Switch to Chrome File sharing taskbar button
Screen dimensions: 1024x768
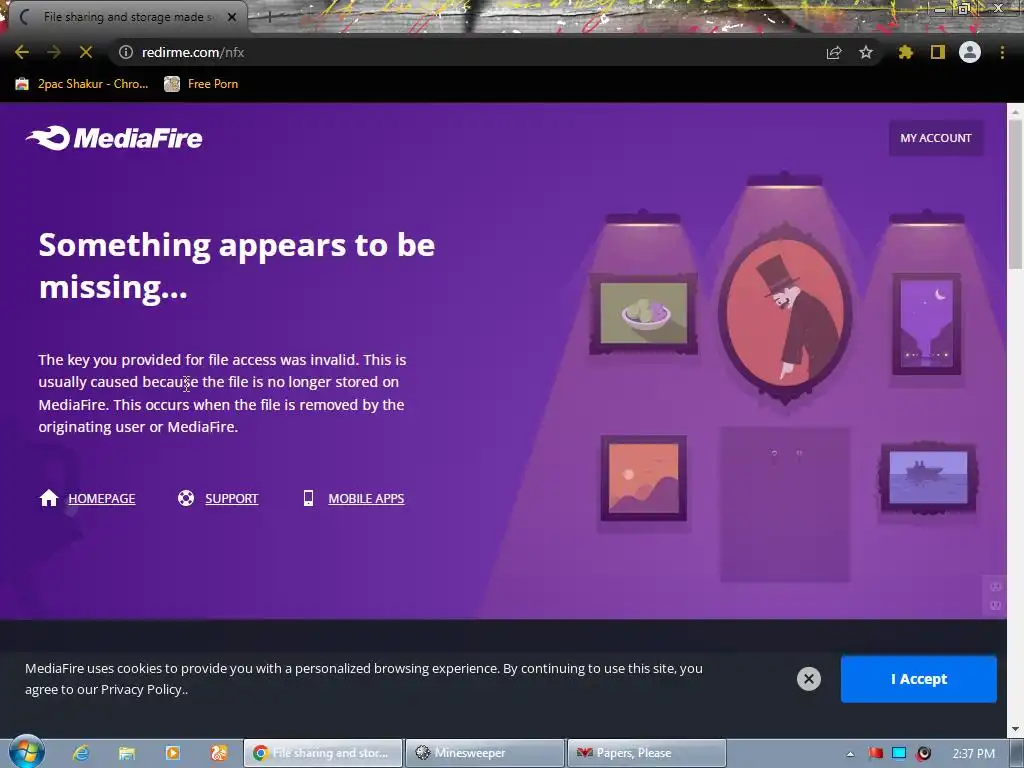click(323, 753)
